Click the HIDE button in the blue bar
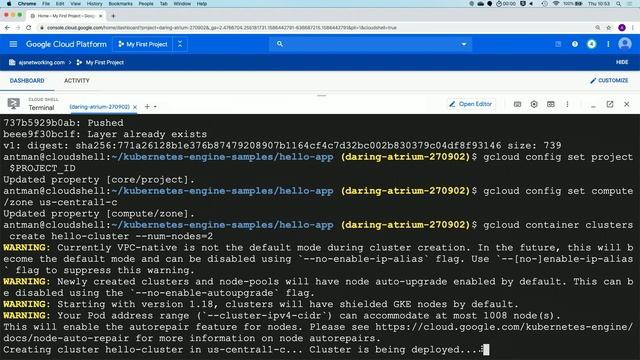Screen dimensions: 640x360 (622, 62)
